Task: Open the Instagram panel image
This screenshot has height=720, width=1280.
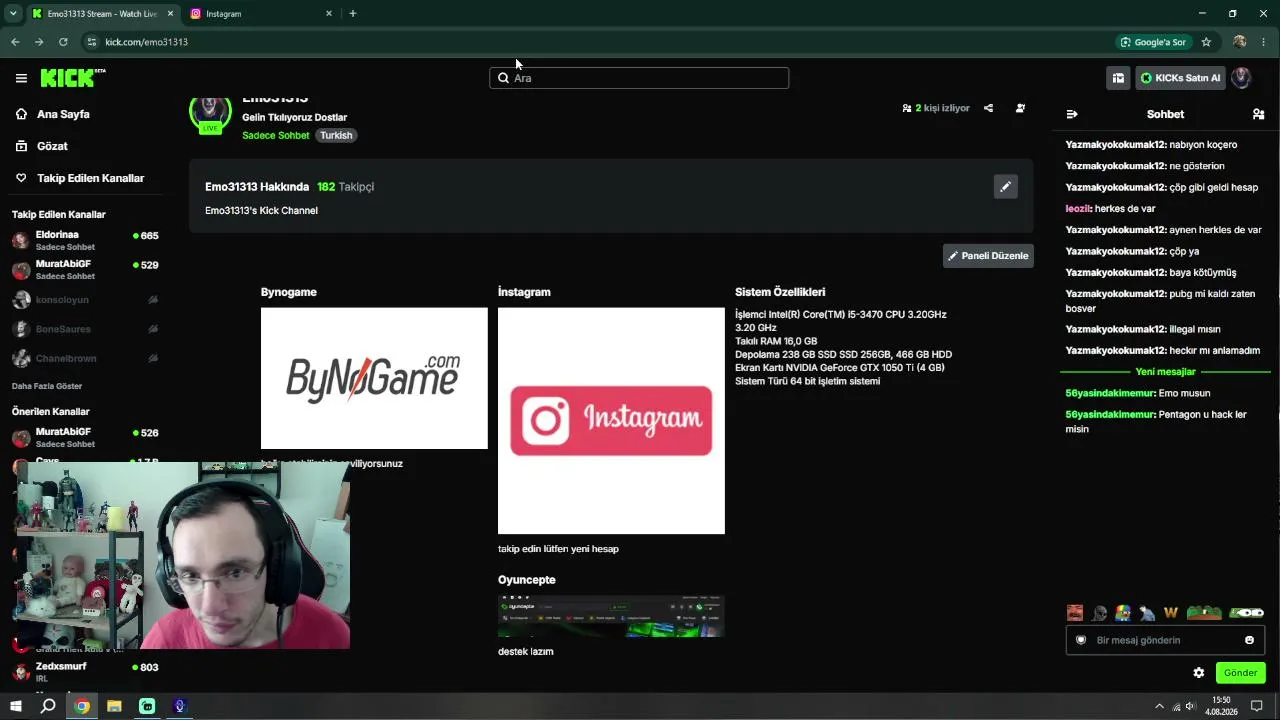Action: [611, 421]
